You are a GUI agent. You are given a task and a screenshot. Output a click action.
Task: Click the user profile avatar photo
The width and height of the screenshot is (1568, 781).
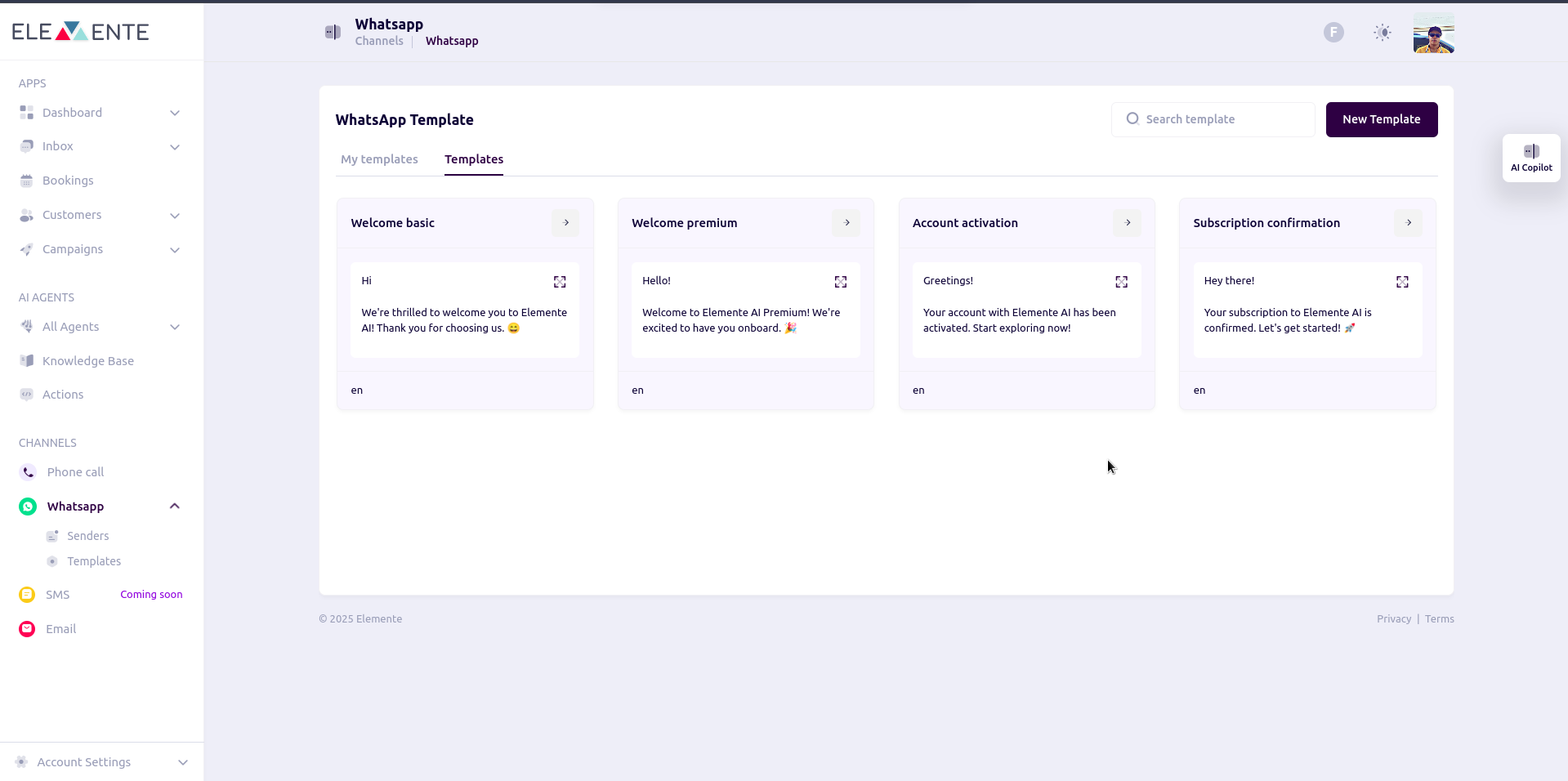(x=1434, y=33)
